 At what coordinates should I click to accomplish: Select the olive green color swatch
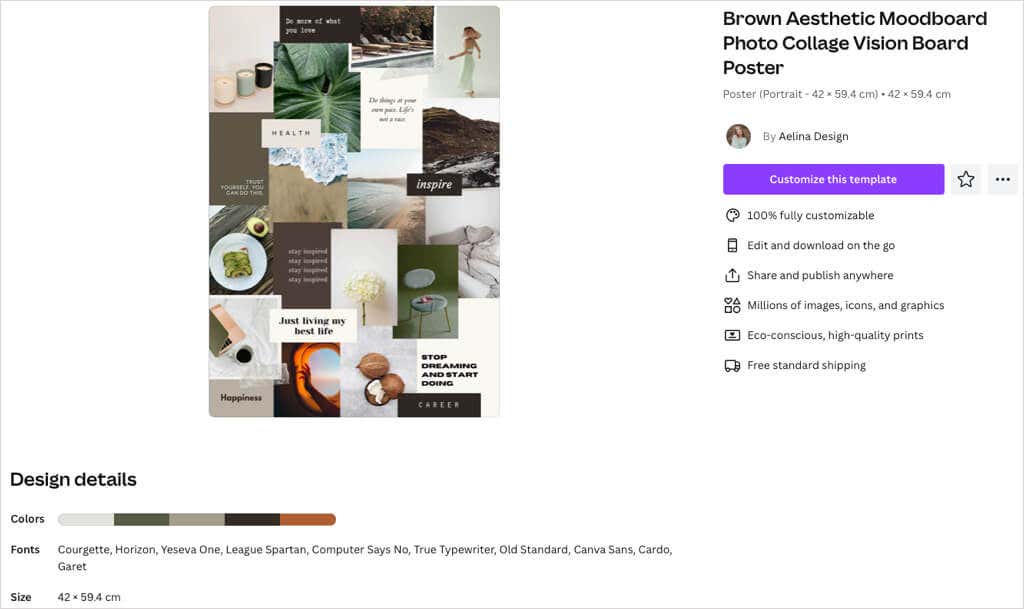141,519
